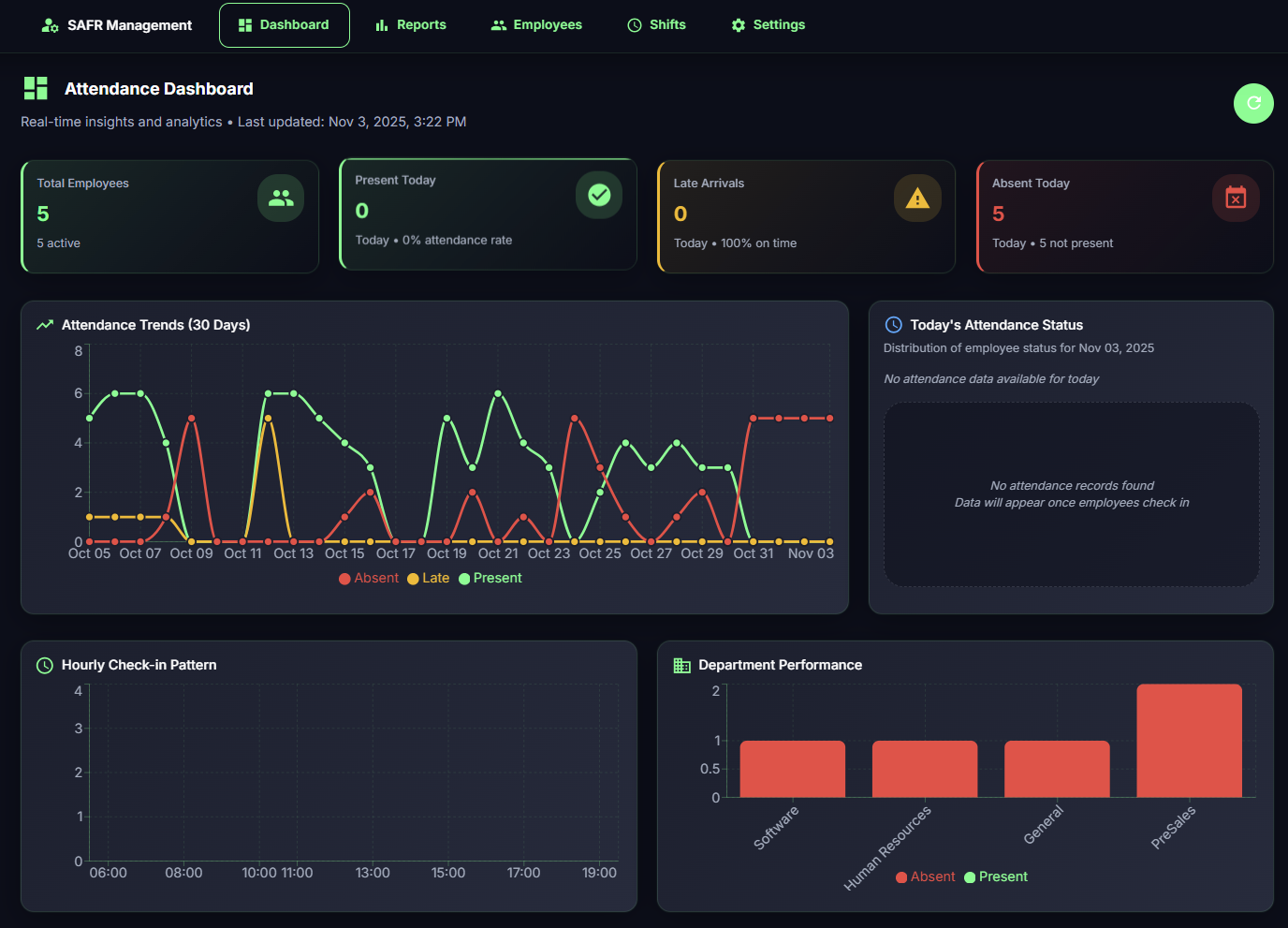The image size is (1288, 928).
Task: Click the Absent Today calendar icon
Action: point(1236,198)
